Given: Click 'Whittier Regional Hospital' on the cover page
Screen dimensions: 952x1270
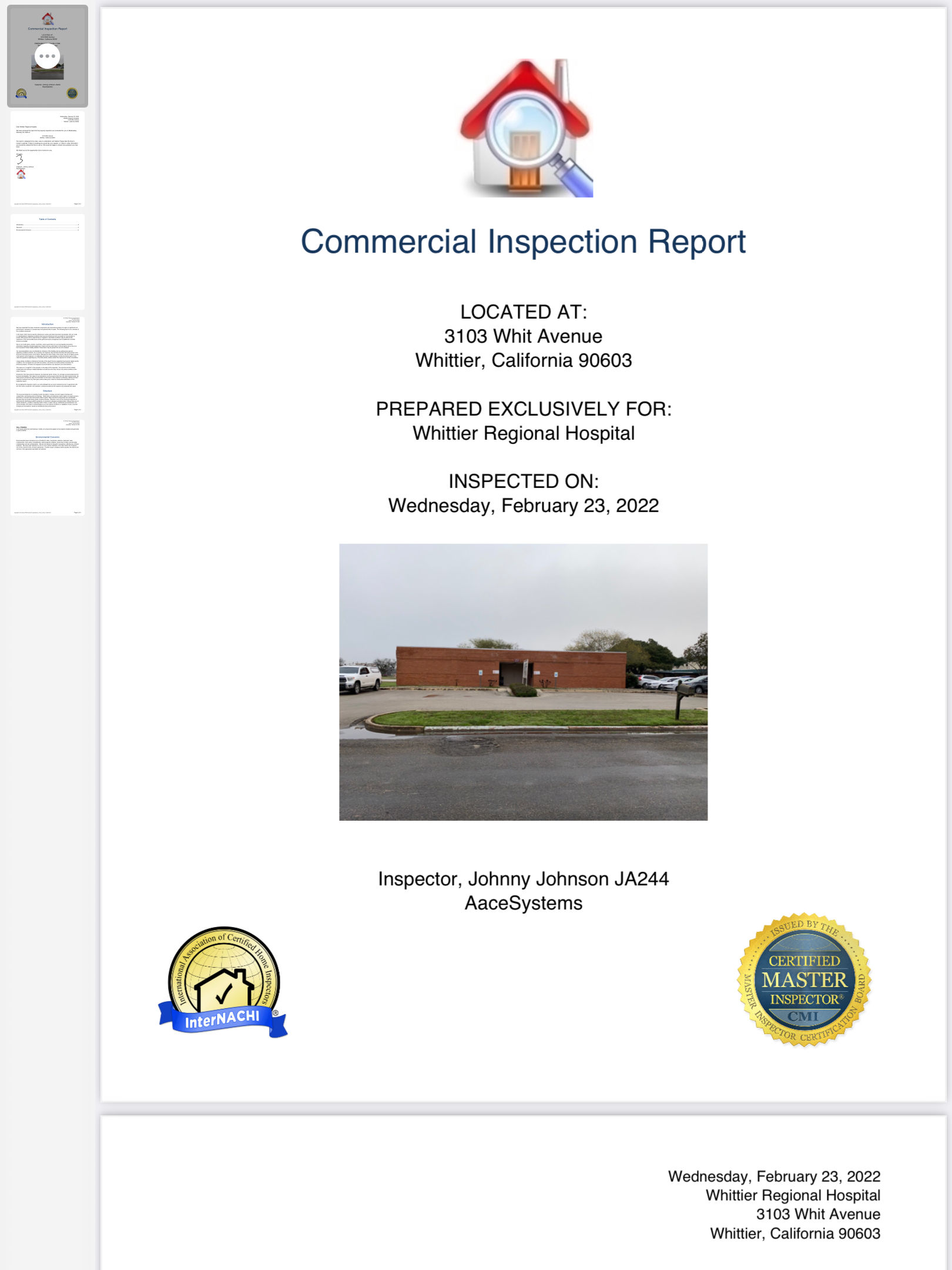Looking at the screenshot, I should click(523, 433).
